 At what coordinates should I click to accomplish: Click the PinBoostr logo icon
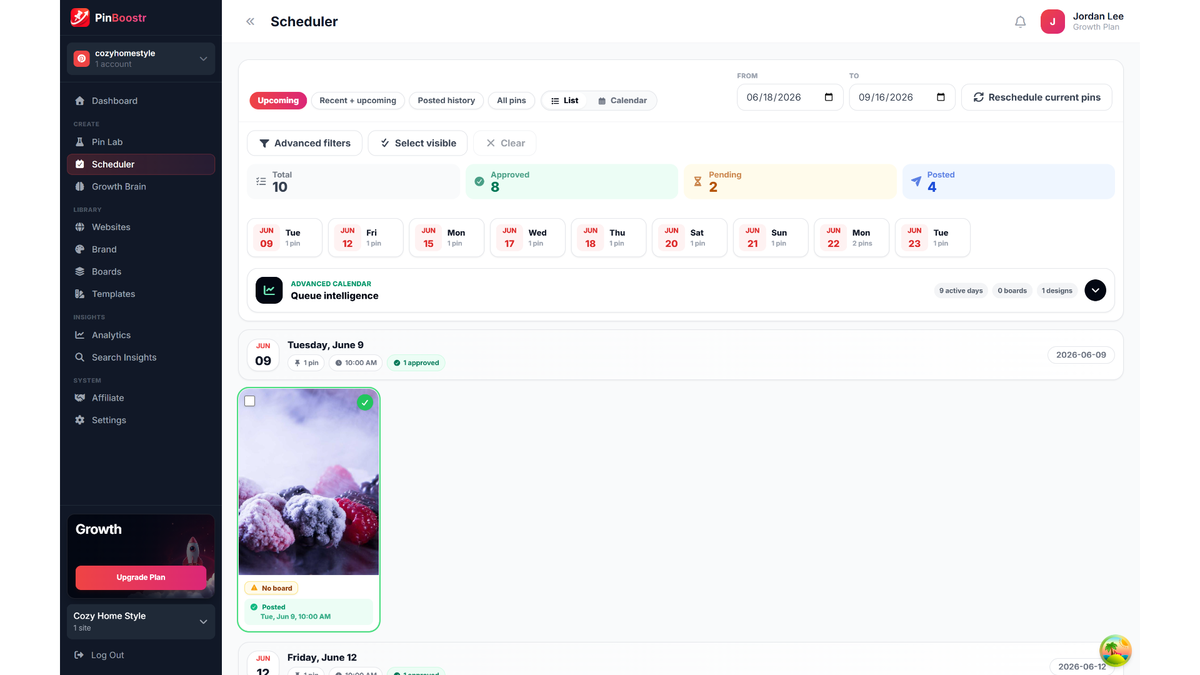[x=80, y=18]
